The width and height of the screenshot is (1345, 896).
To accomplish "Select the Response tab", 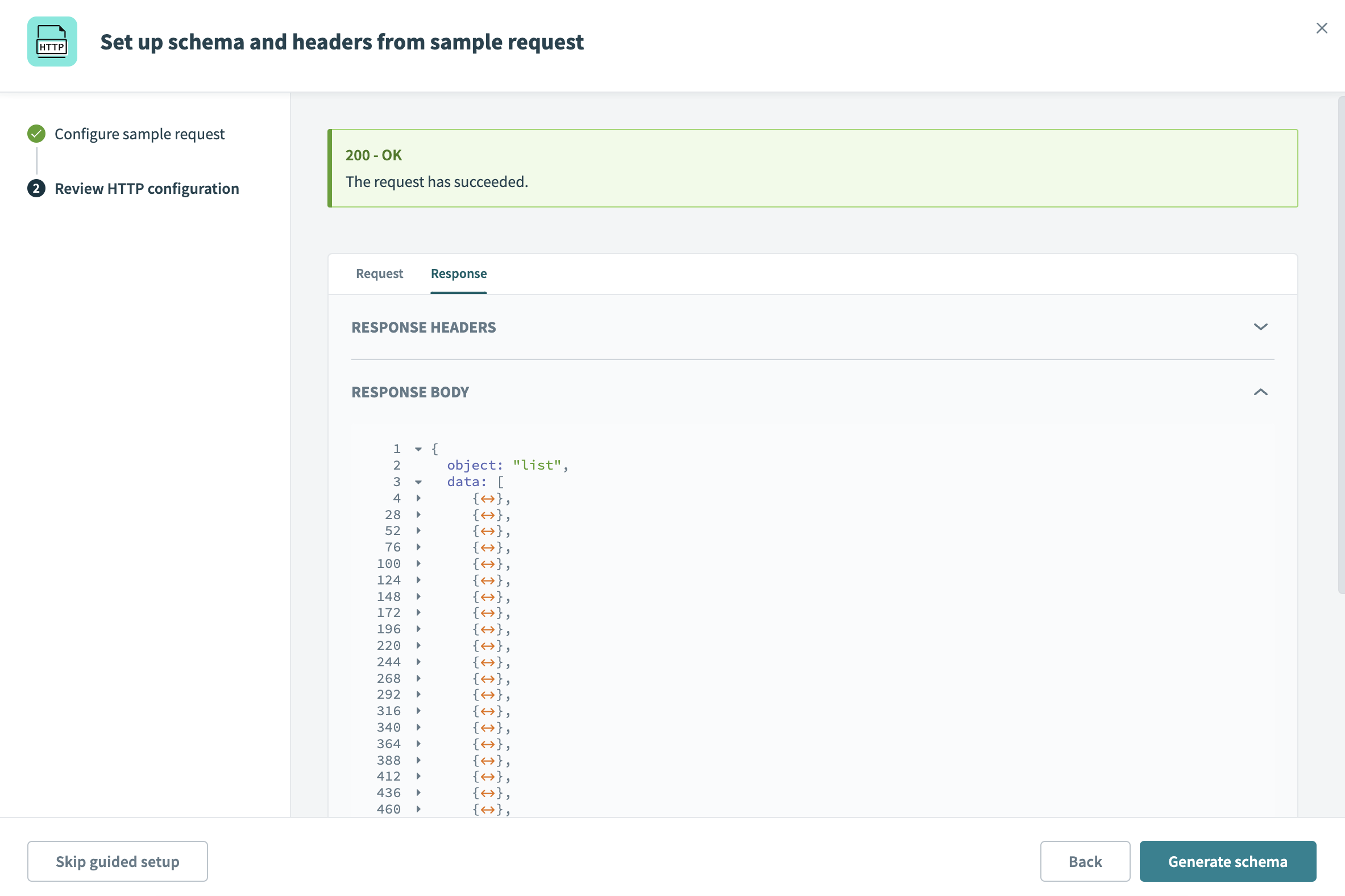I will click(x=458, y=273).
